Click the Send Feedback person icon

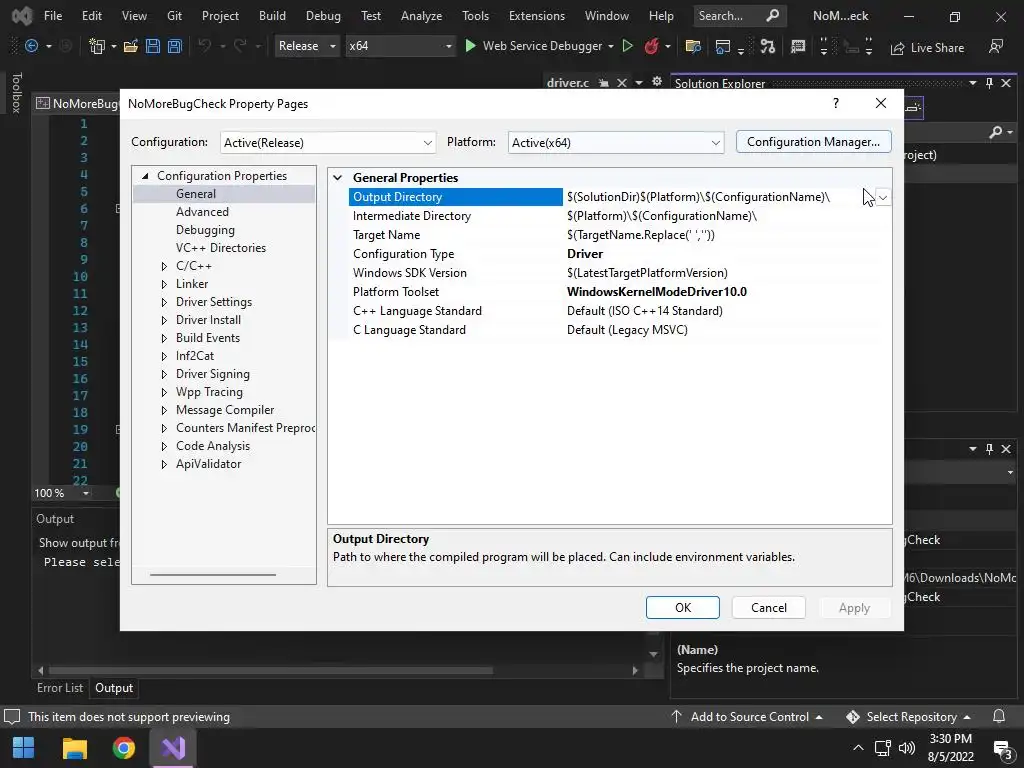click(996, 46)
